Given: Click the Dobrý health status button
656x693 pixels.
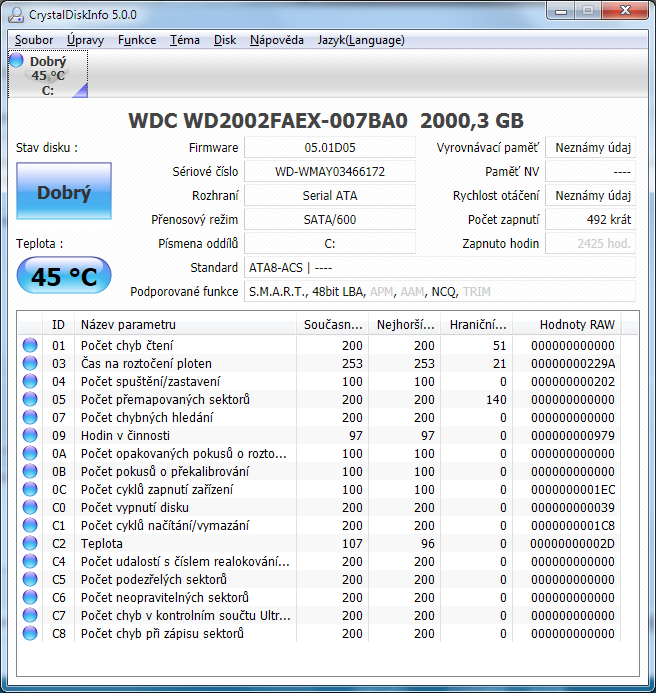Looking at the screenshot, I should tap(64, 193).
